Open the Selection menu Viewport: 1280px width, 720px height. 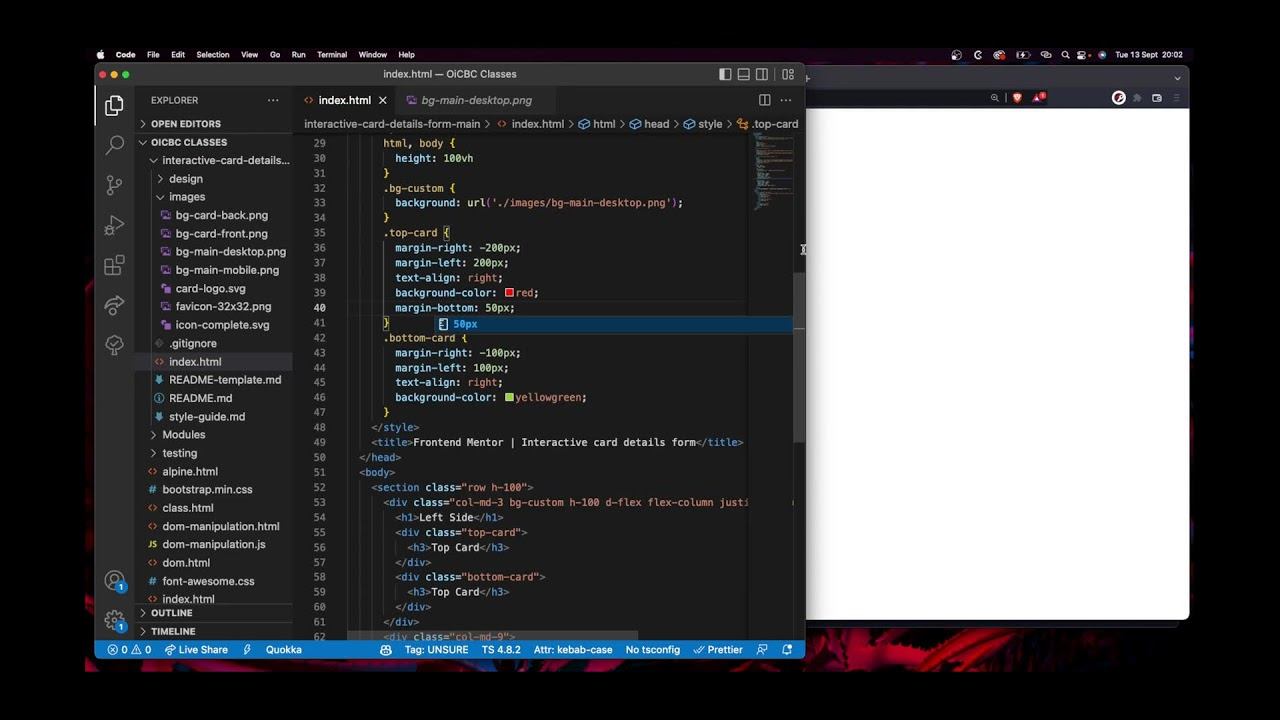213,55
